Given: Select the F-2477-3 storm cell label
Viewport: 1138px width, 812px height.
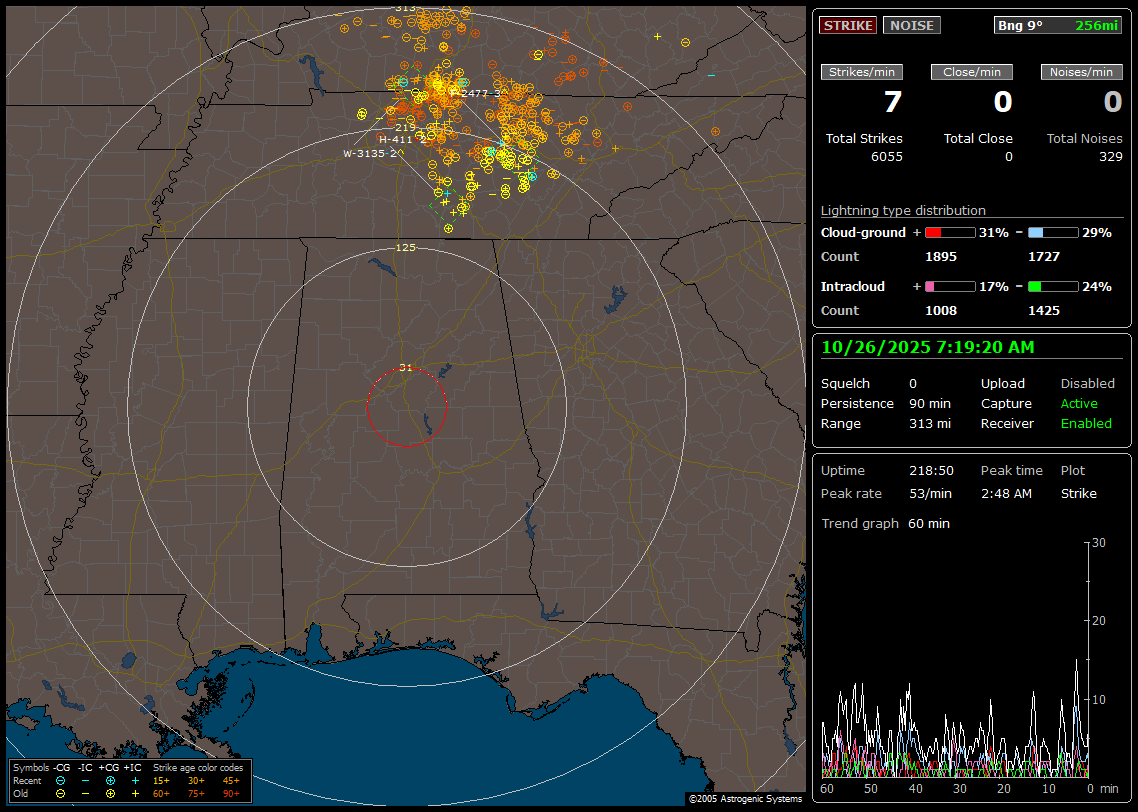Looking at the screenshot, I should (x=473, y=93).
